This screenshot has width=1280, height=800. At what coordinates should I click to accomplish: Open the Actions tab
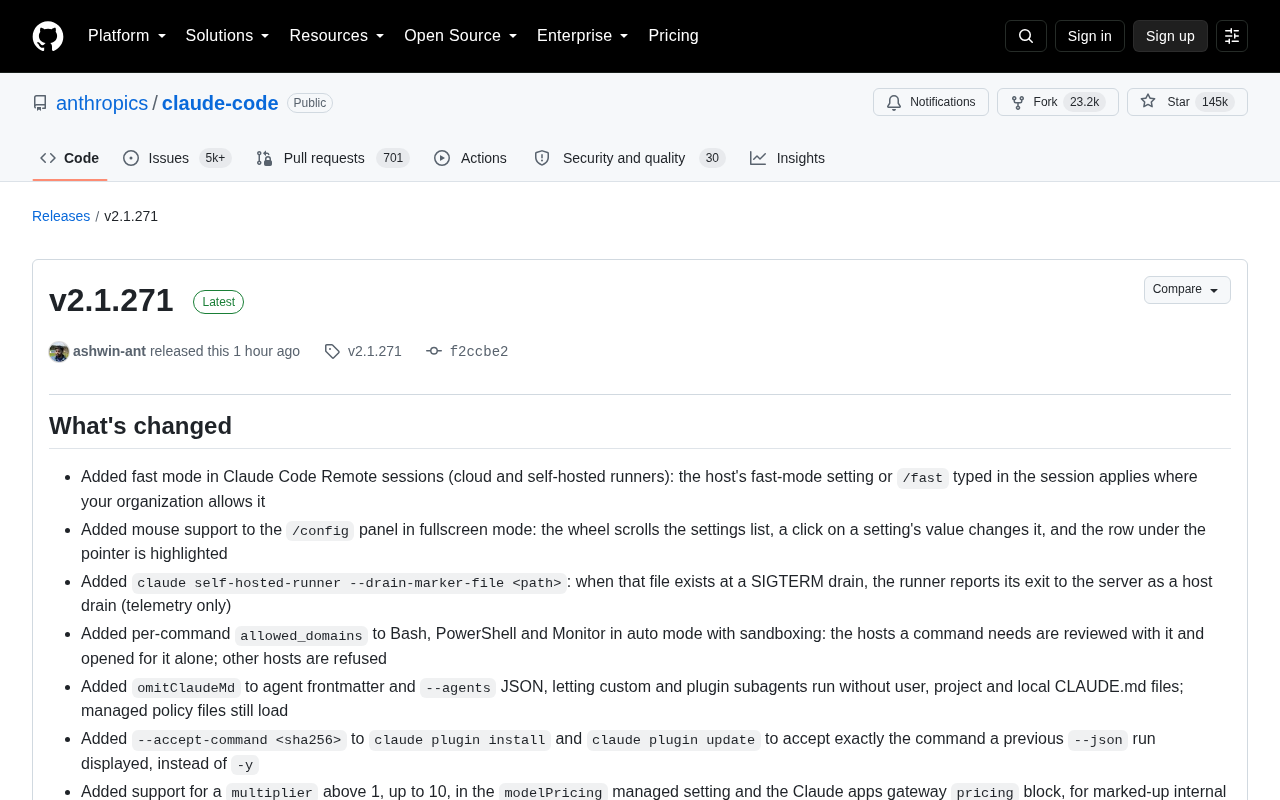coord(470,158)
